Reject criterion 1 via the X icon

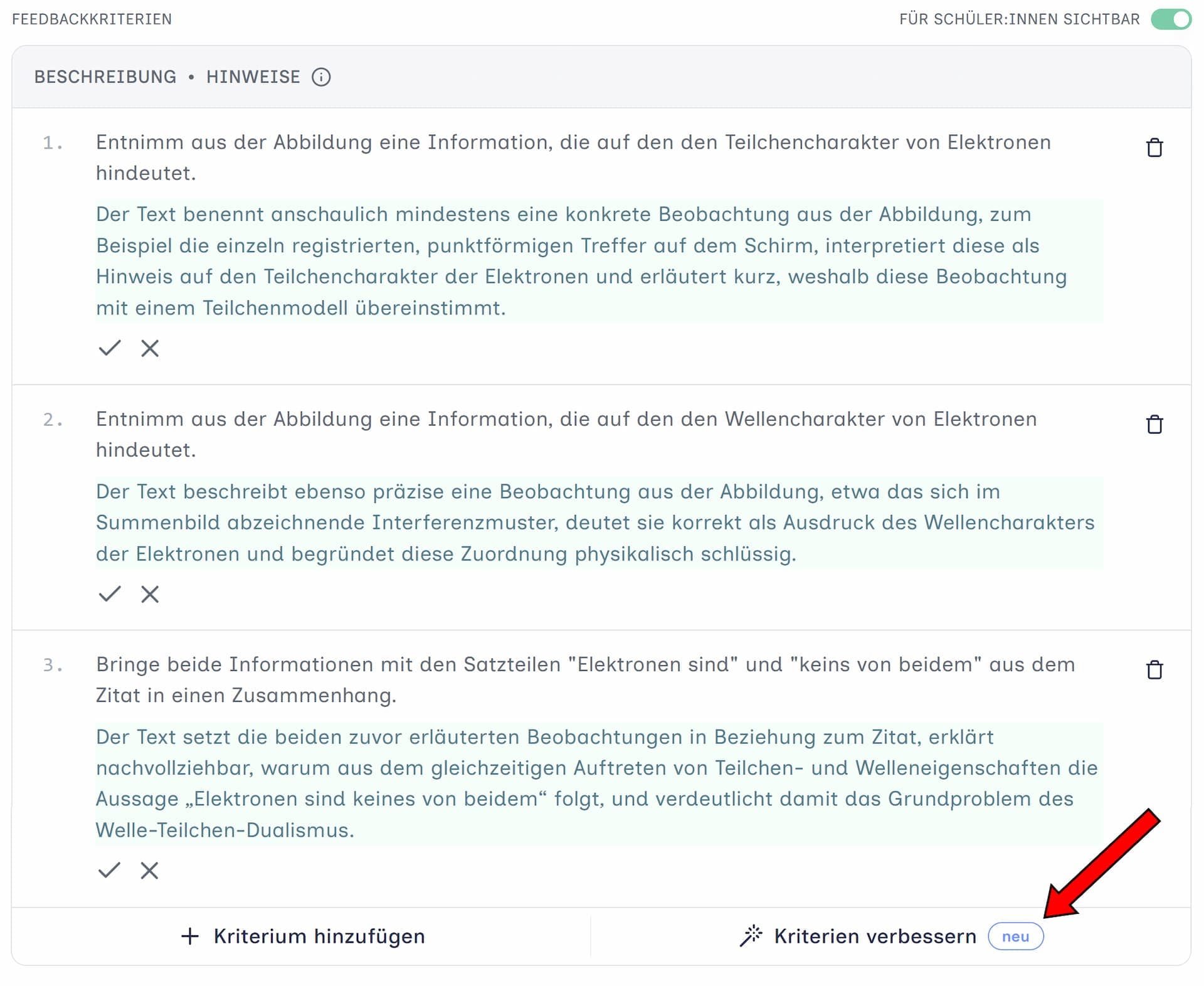150,348
